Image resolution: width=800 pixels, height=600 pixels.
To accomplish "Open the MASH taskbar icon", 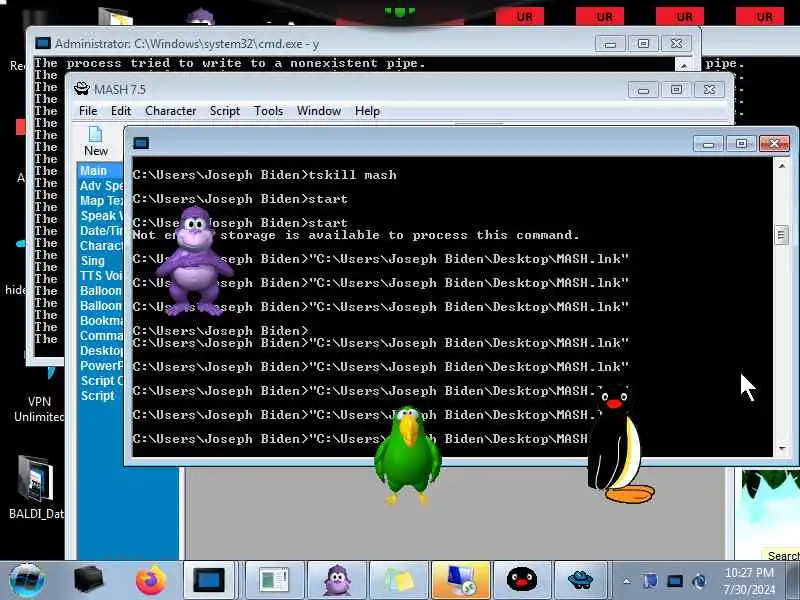I will [x=581, y=580].
